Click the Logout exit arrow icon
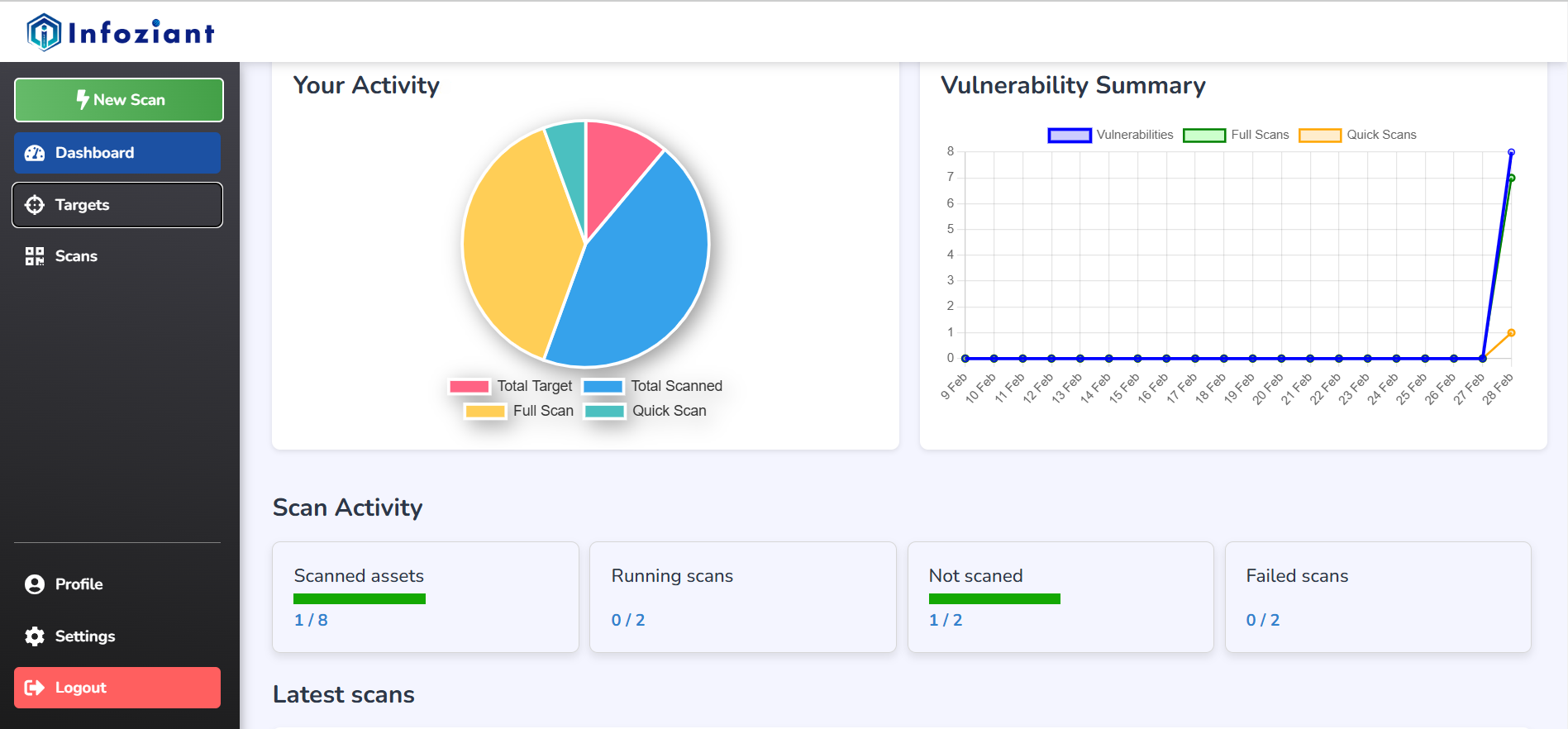The width and height of the screenshot is (1568, 729). click(35, 688)
